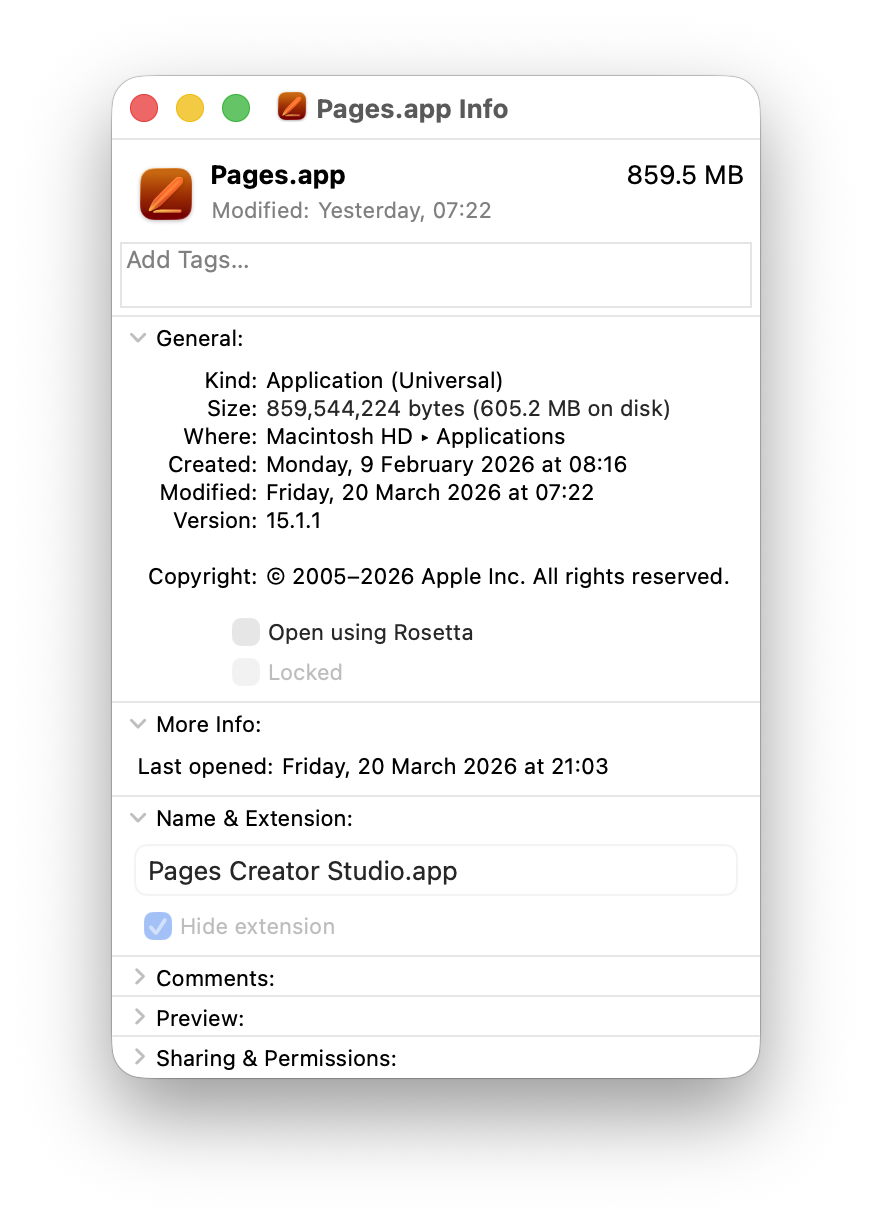The height and width of the screenshot is (1226, 872).
Task: Uncheck the Hide extension checkbox
Action: pos(158,926)
